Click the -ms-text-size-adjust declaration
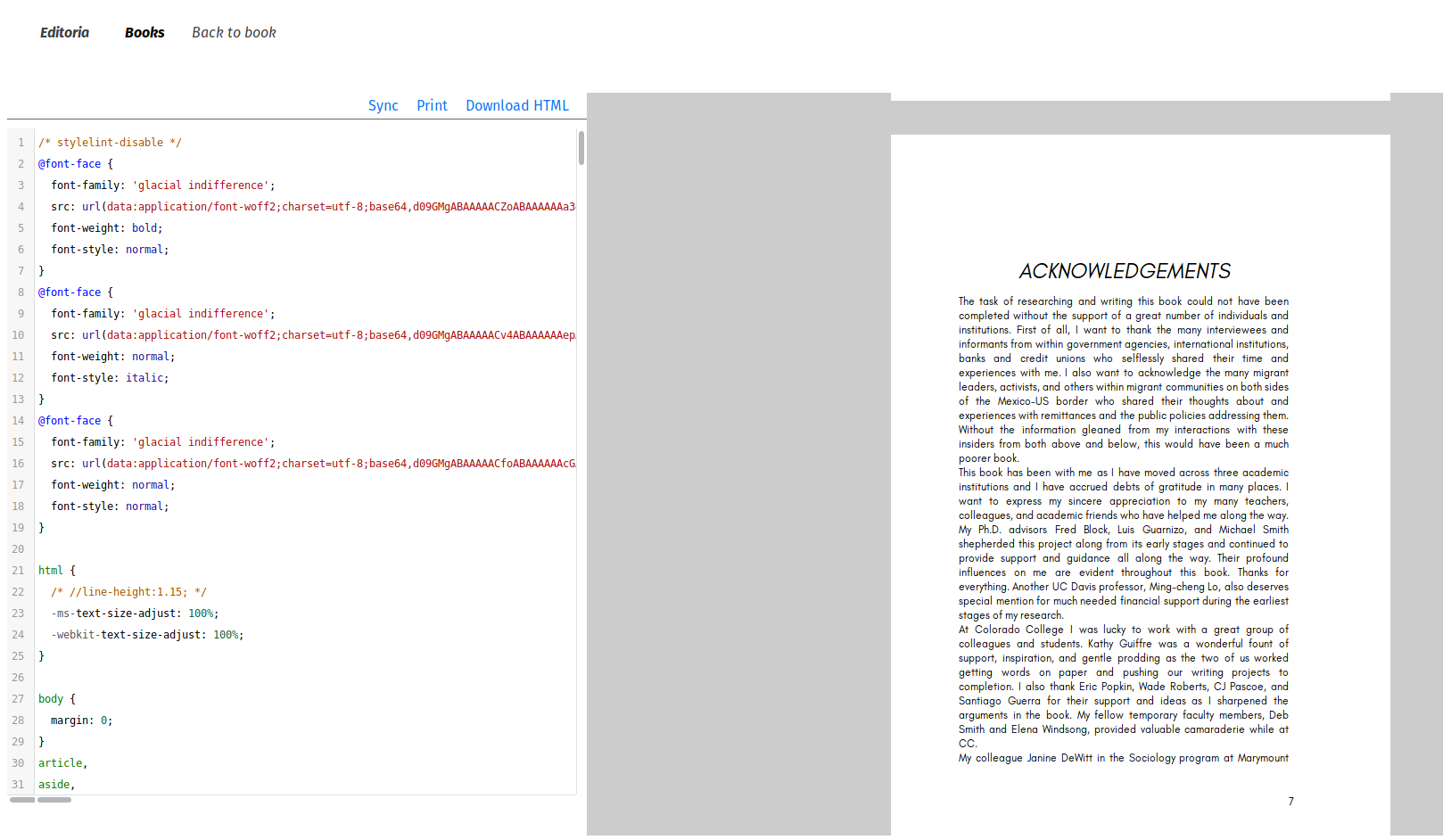Screen dimensions: 1443x840 pyautogui.click(x=135, y=614)
